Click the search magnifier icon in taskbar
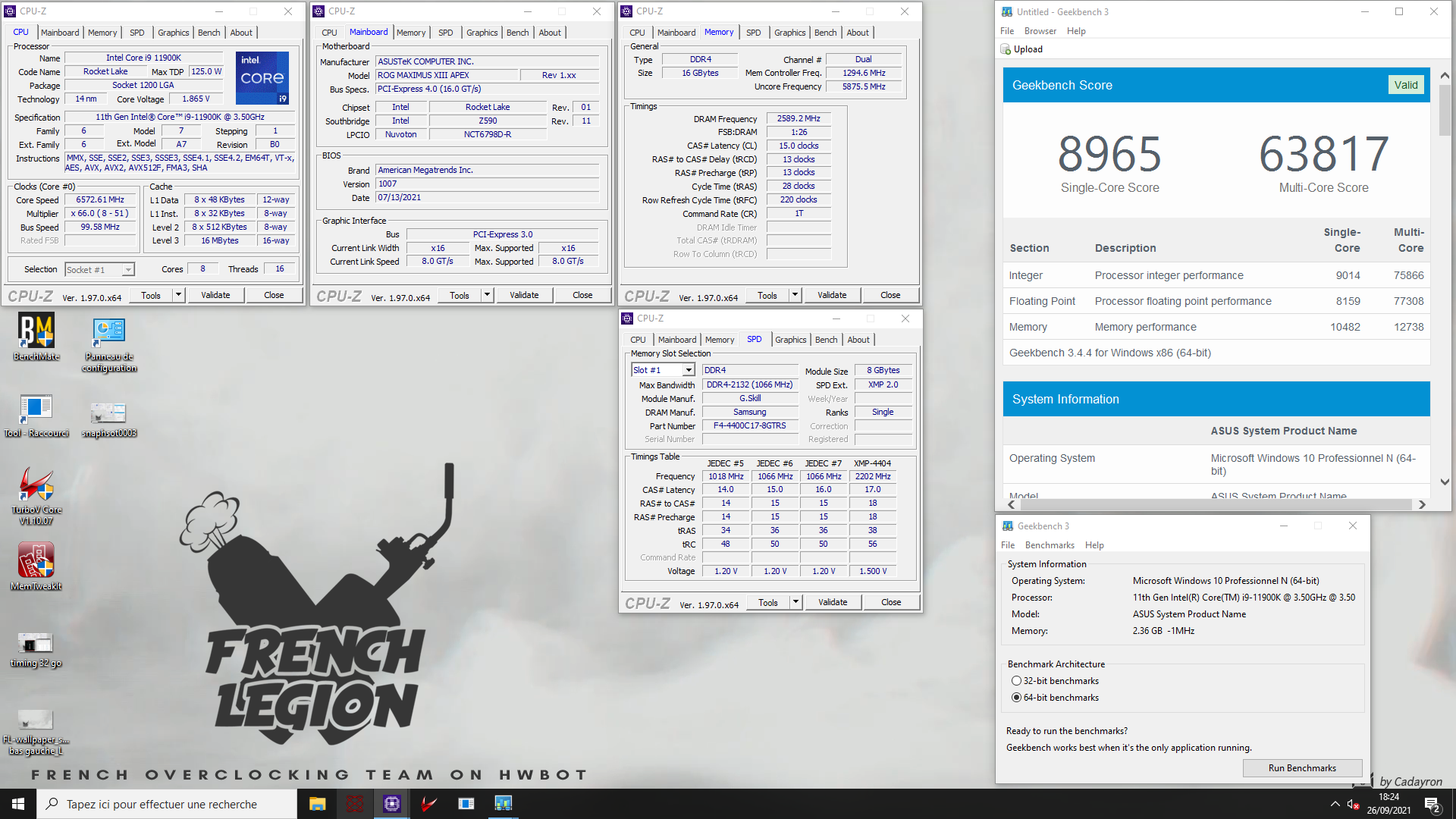 [52, 804]
